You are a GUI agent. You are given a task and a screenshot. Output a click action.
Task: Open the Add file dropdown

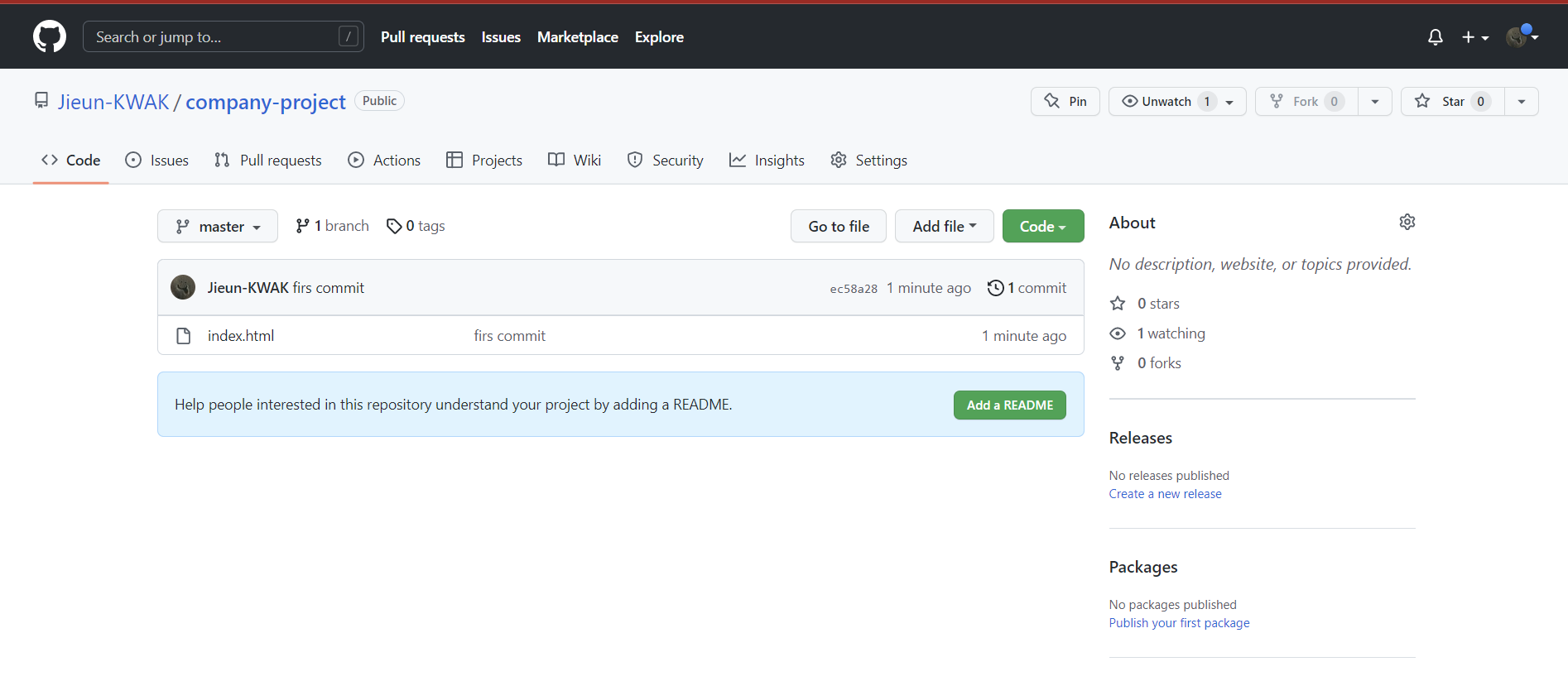pyautogui.click(x=945, y=226)
